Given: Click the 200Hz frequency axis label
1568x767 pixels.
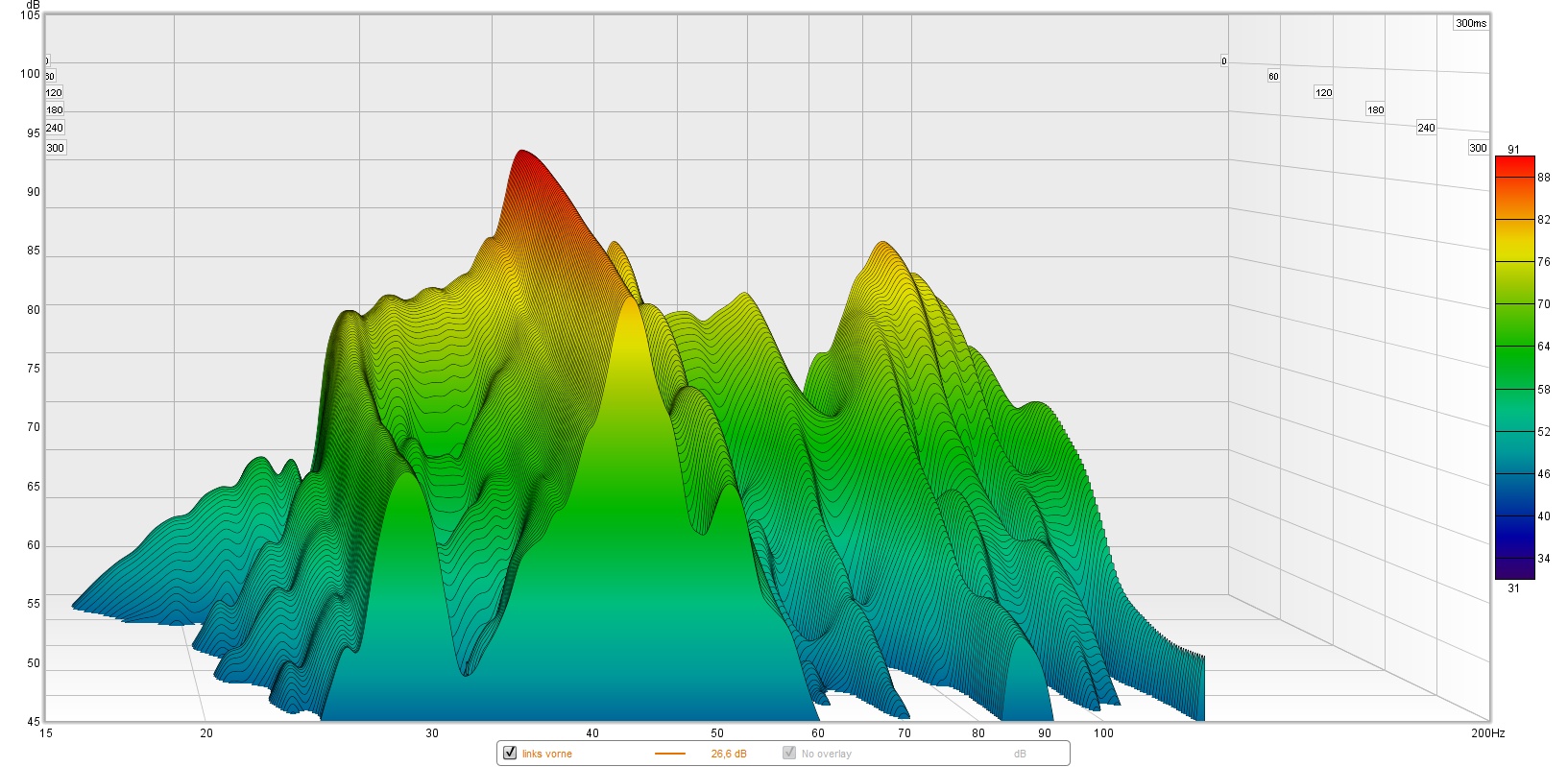Looking at the screenshot, I should pyautogui.click(x=1487, y=733).
